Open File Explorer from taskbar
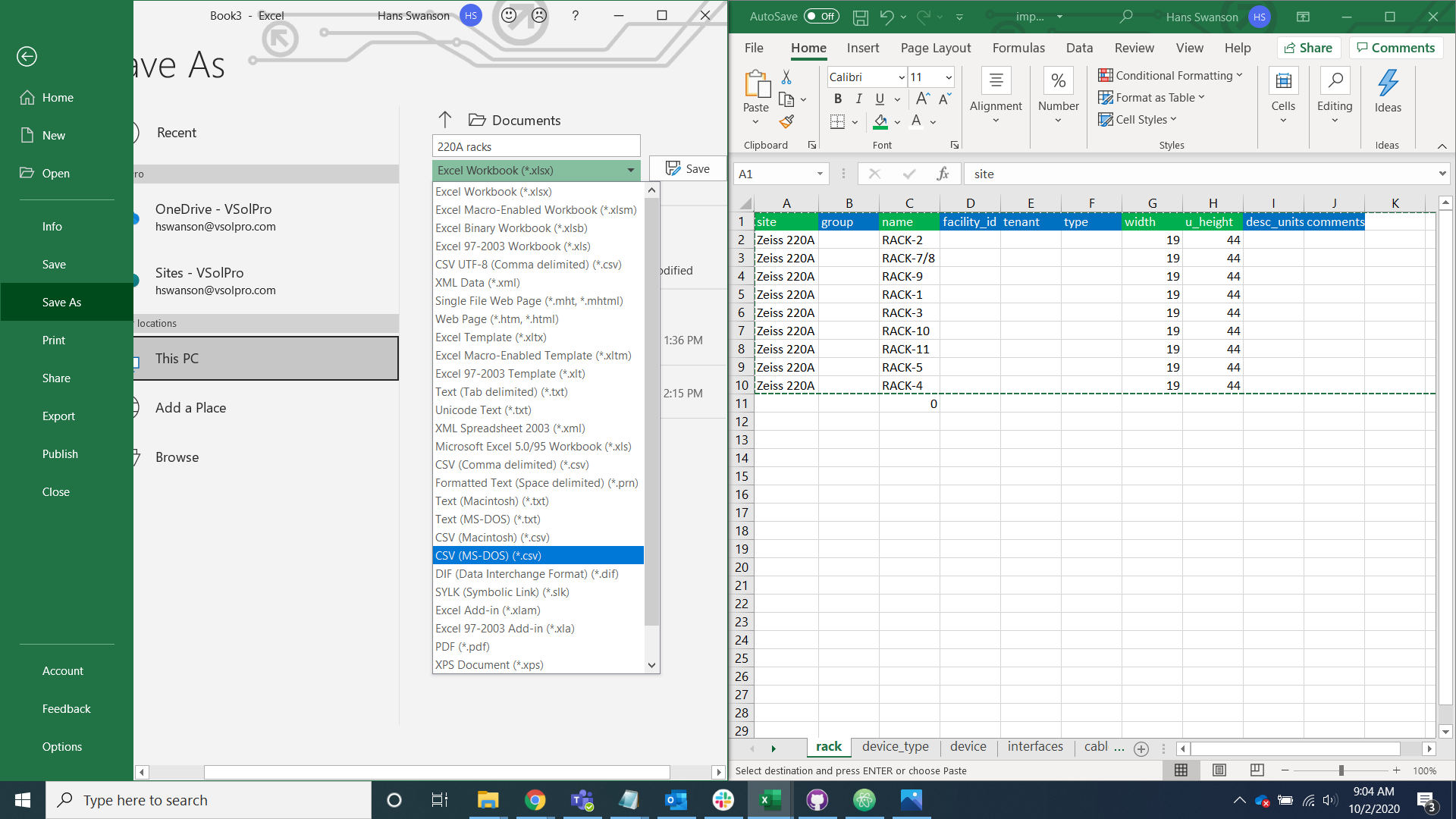Viewport: 1456px width, 819px height. 488,800
